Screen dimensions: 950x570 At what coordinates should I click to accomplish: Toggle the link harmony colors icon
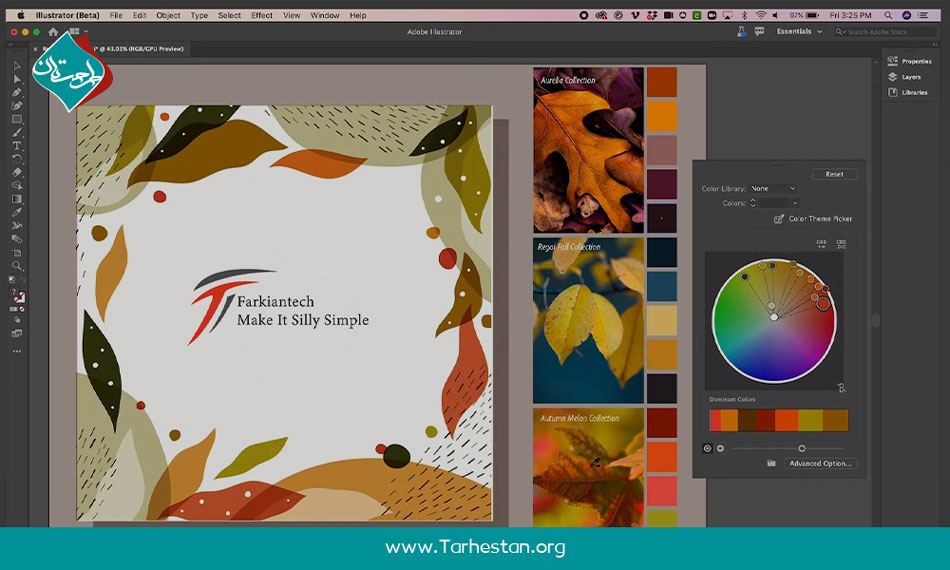coord(841,388)
